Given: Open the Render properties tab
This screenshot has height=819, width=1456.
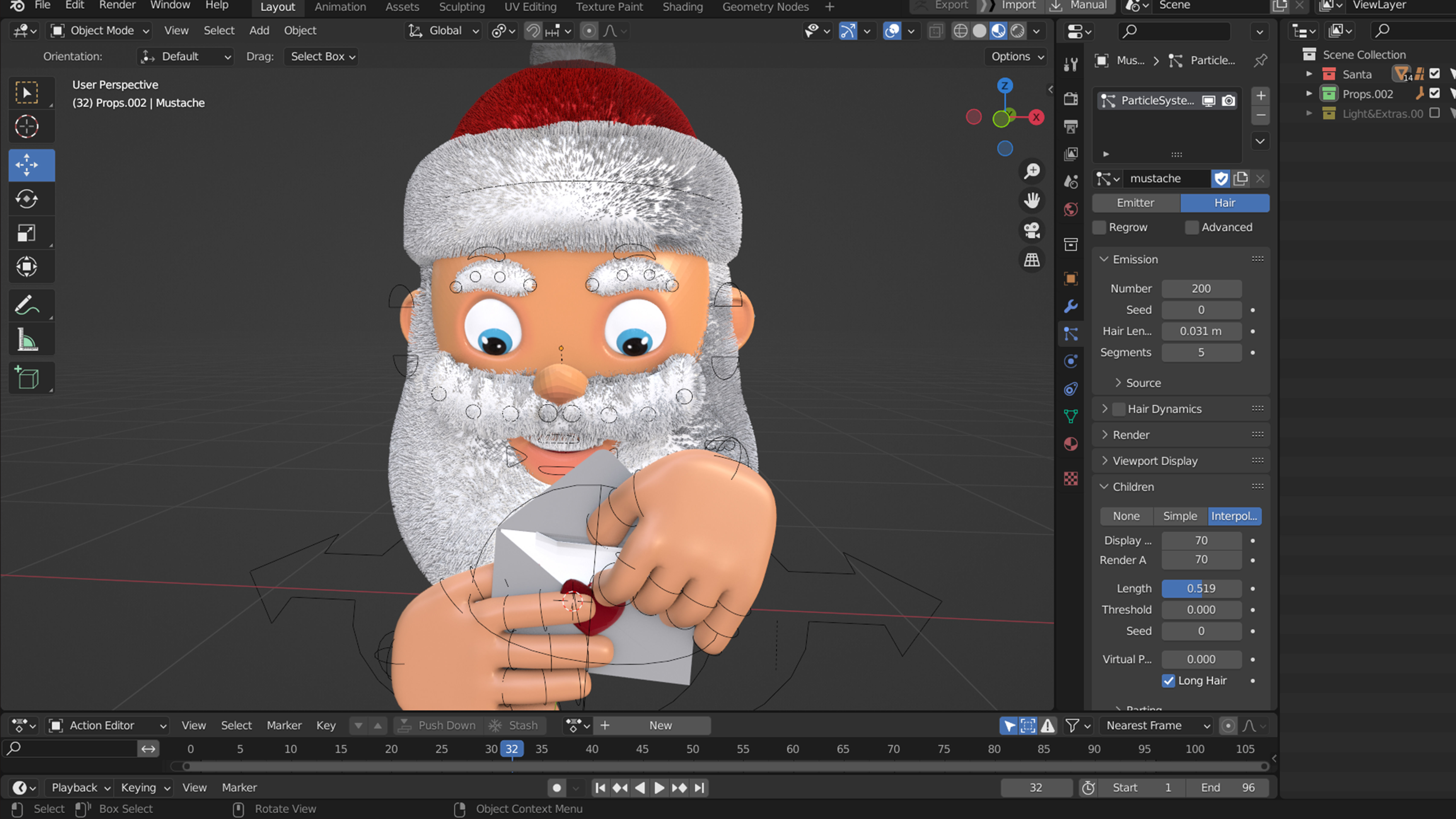Looking at the screenshot, I should click(x=1071, y=99).
